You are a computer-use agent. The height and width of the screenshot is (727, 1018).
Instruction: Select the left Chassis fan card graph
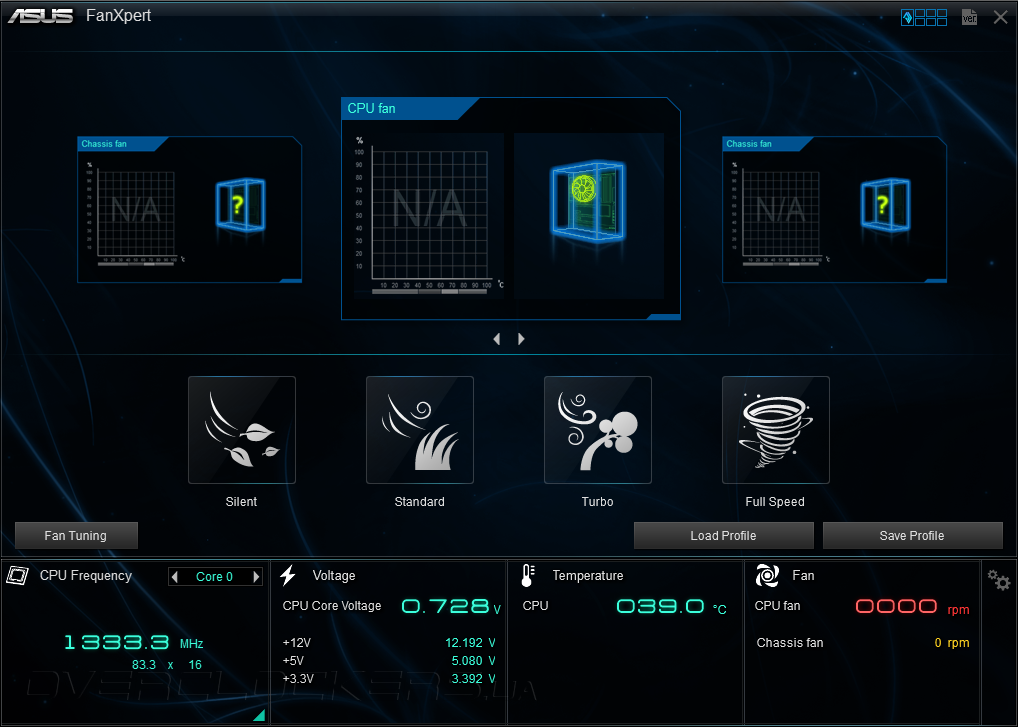(x=135, y=214)
